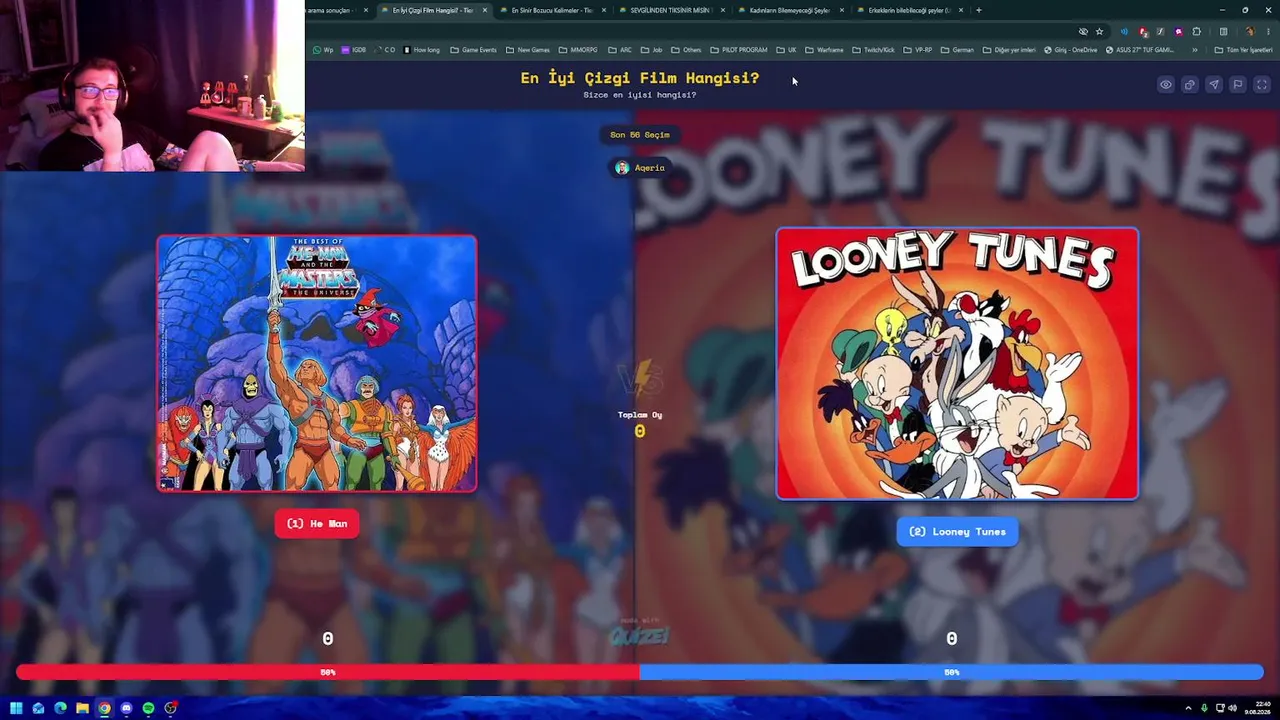Show more bookmarks with the double chevron
Viewport: 1280px width, 720px height.
pos(1195,50)
